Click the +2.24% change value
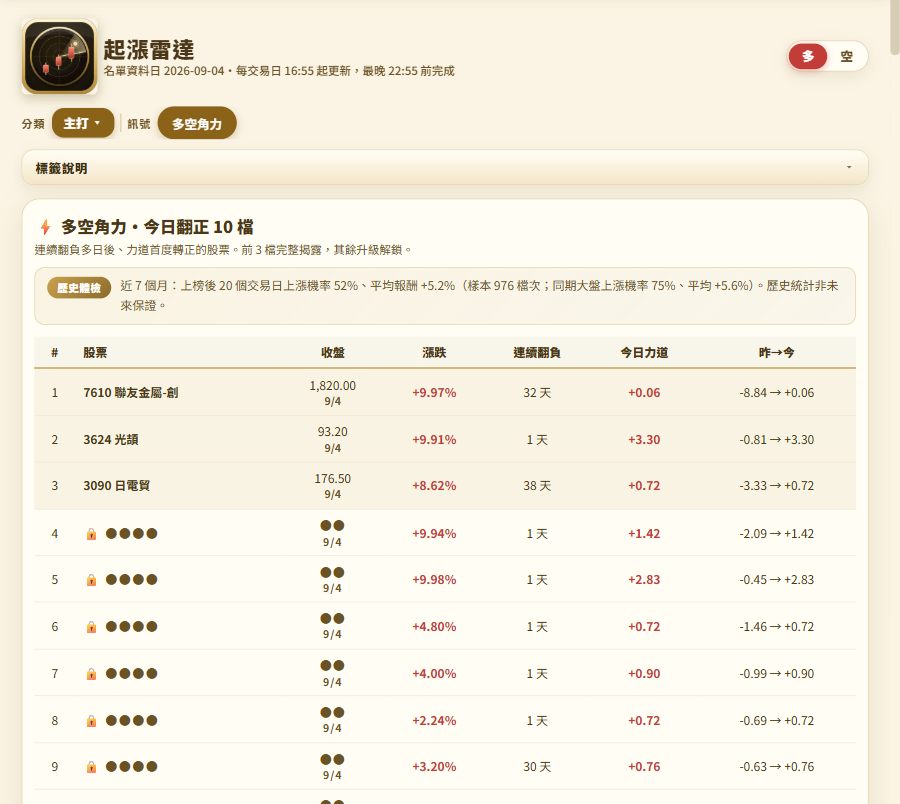 [x=434, y=721]
